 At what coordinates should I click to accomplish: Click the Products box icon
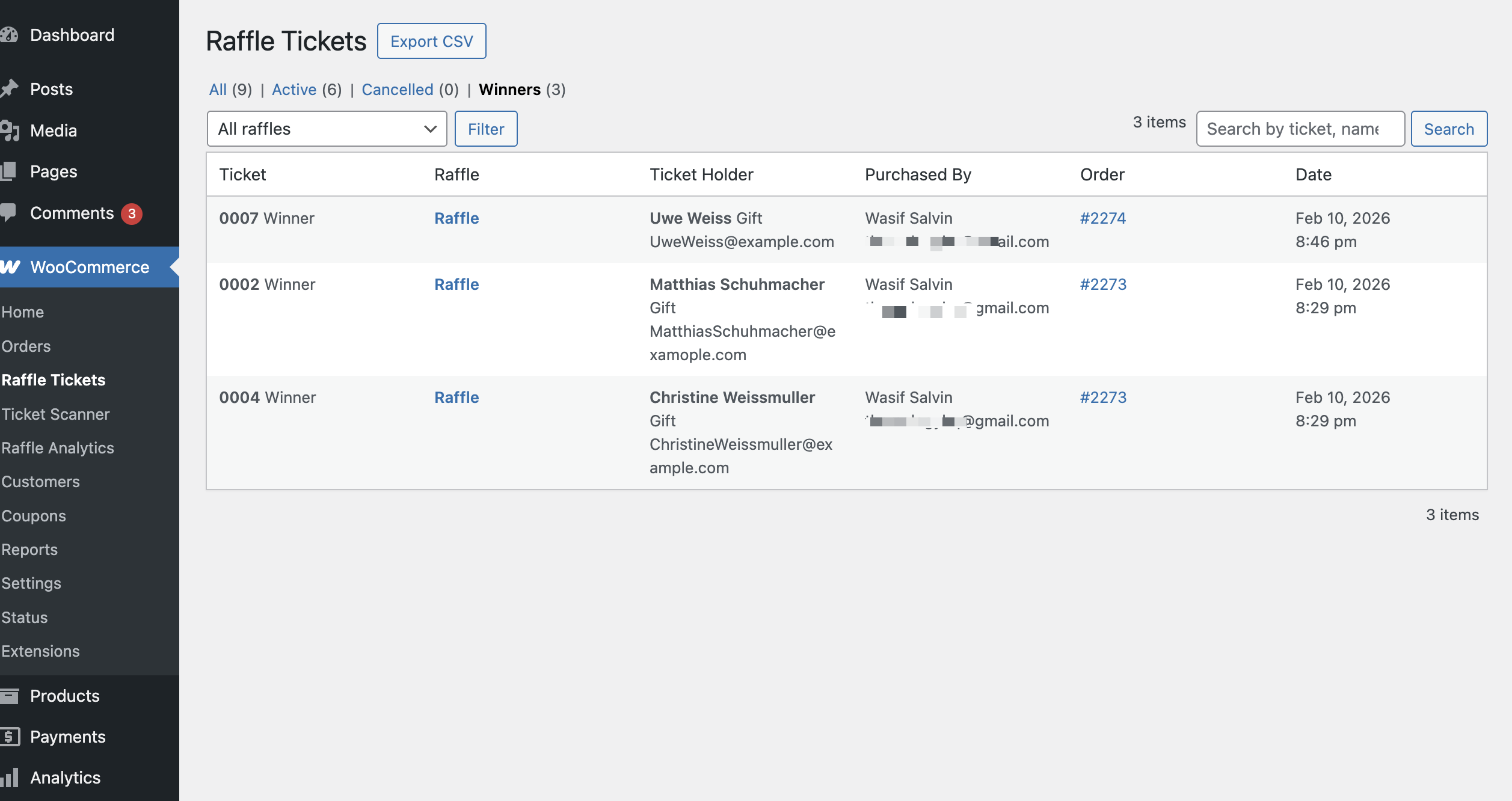(10, 696)
